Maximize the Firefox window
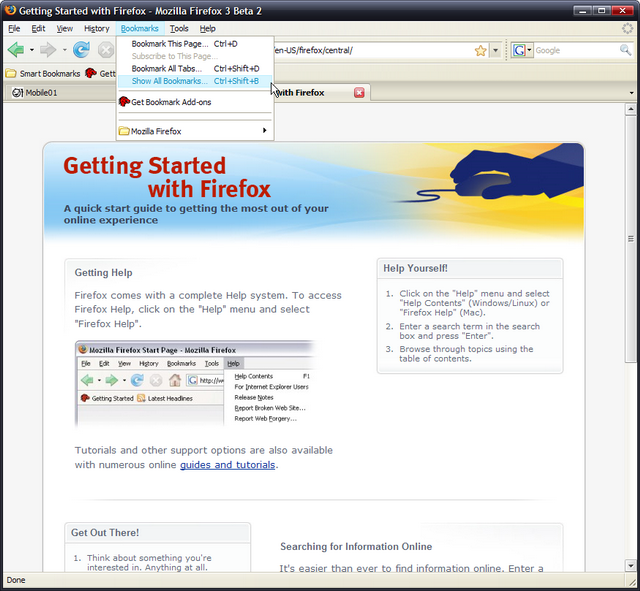The height and width of the screenshot is (591, 640). (x=602, y=11)
